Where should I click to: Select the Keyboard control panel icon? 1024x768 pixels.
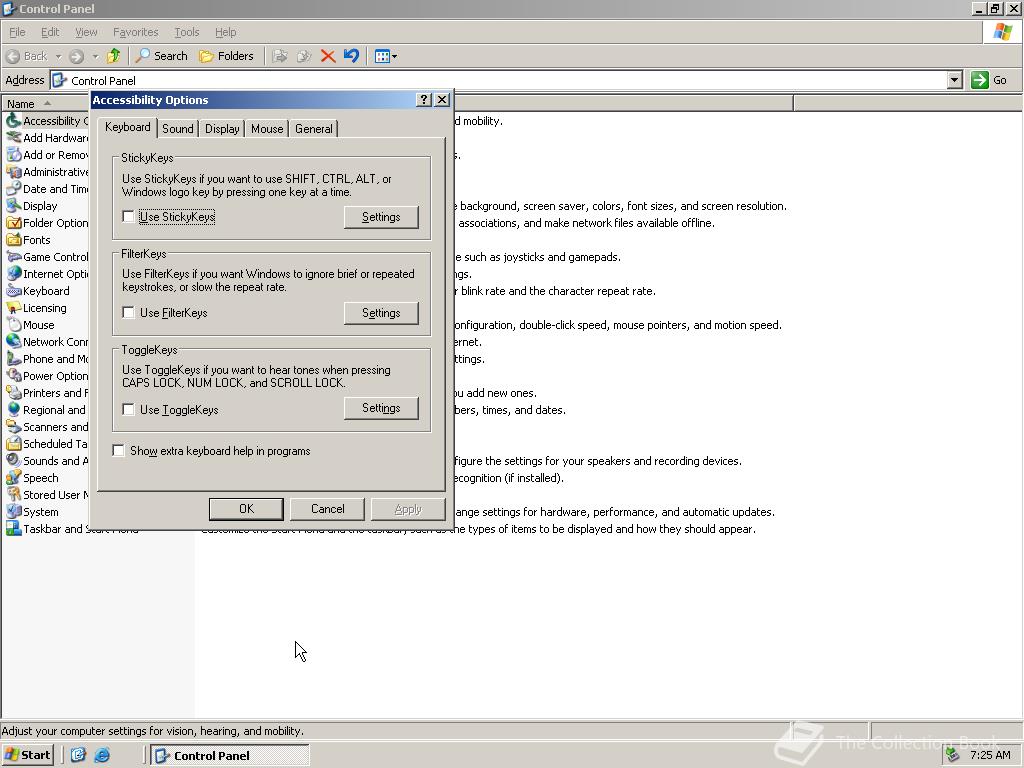(x=14, y=291)
